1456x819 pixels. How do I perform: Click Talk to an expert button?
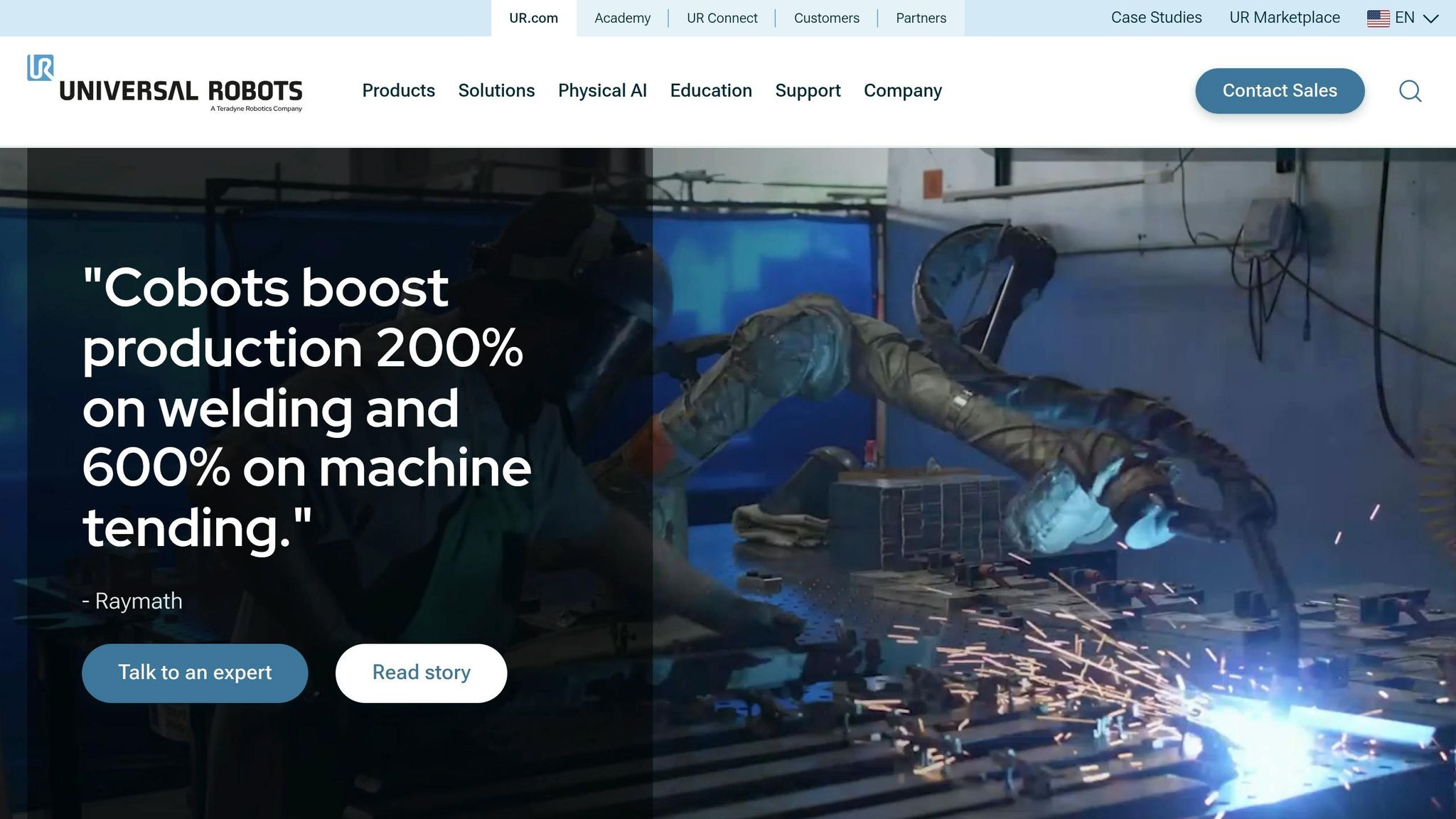(195, 673)
